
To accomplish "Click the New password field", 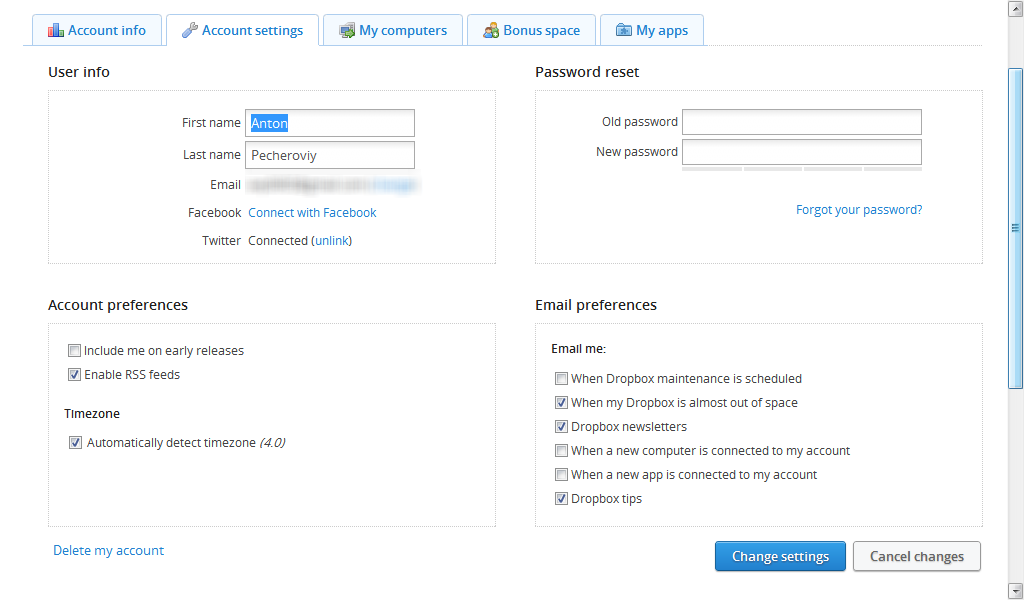I will [802, 152].
